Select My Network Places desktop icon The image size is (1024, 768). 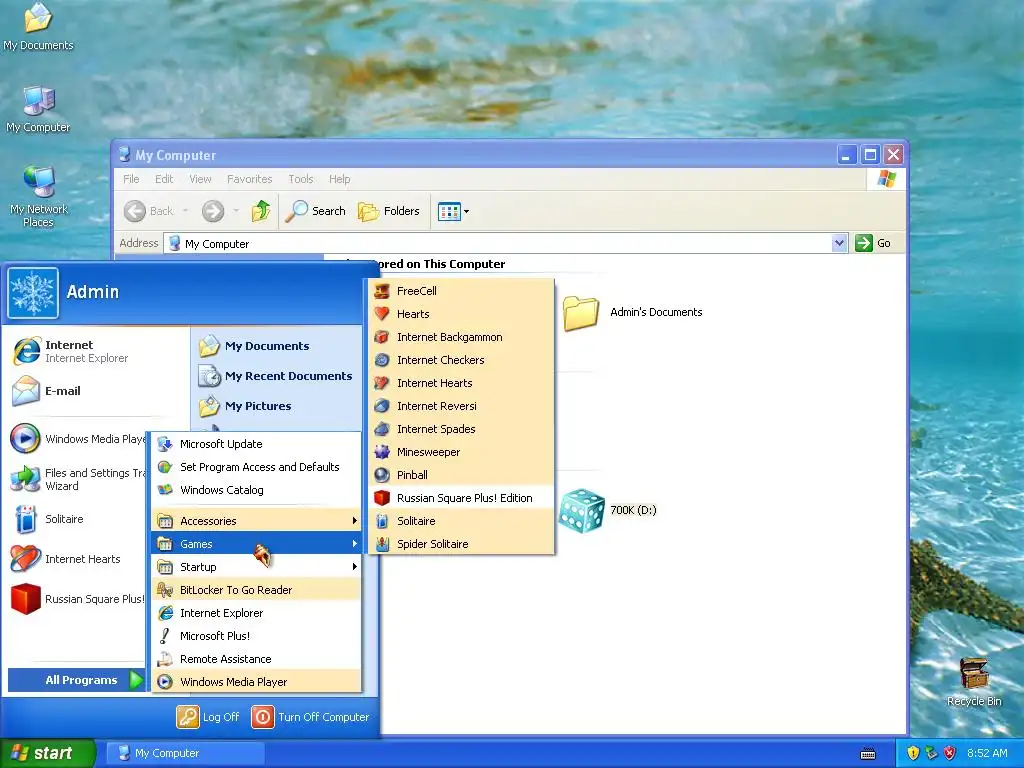[x=39, y=197]
